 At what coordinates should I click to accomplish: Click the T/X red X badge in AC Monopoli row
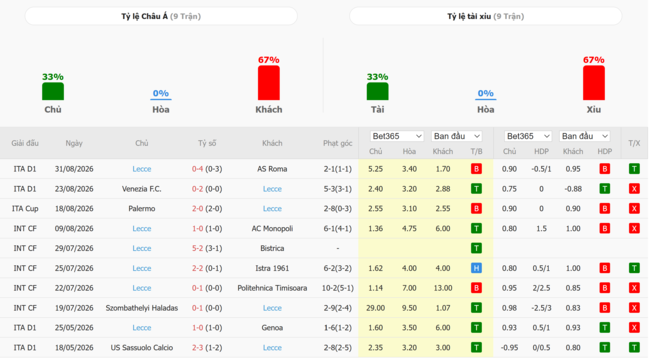(634, 228)
